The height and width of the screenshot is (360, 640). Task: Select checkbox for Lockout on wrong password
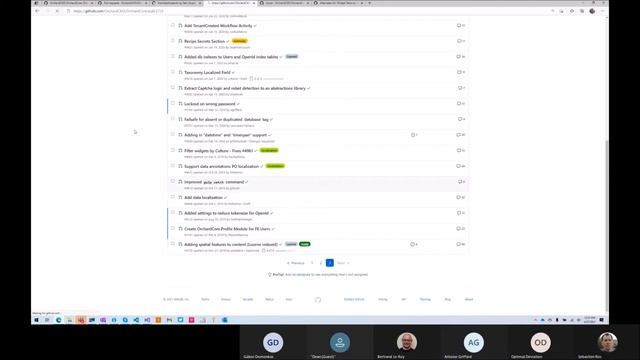pos(173,103)
